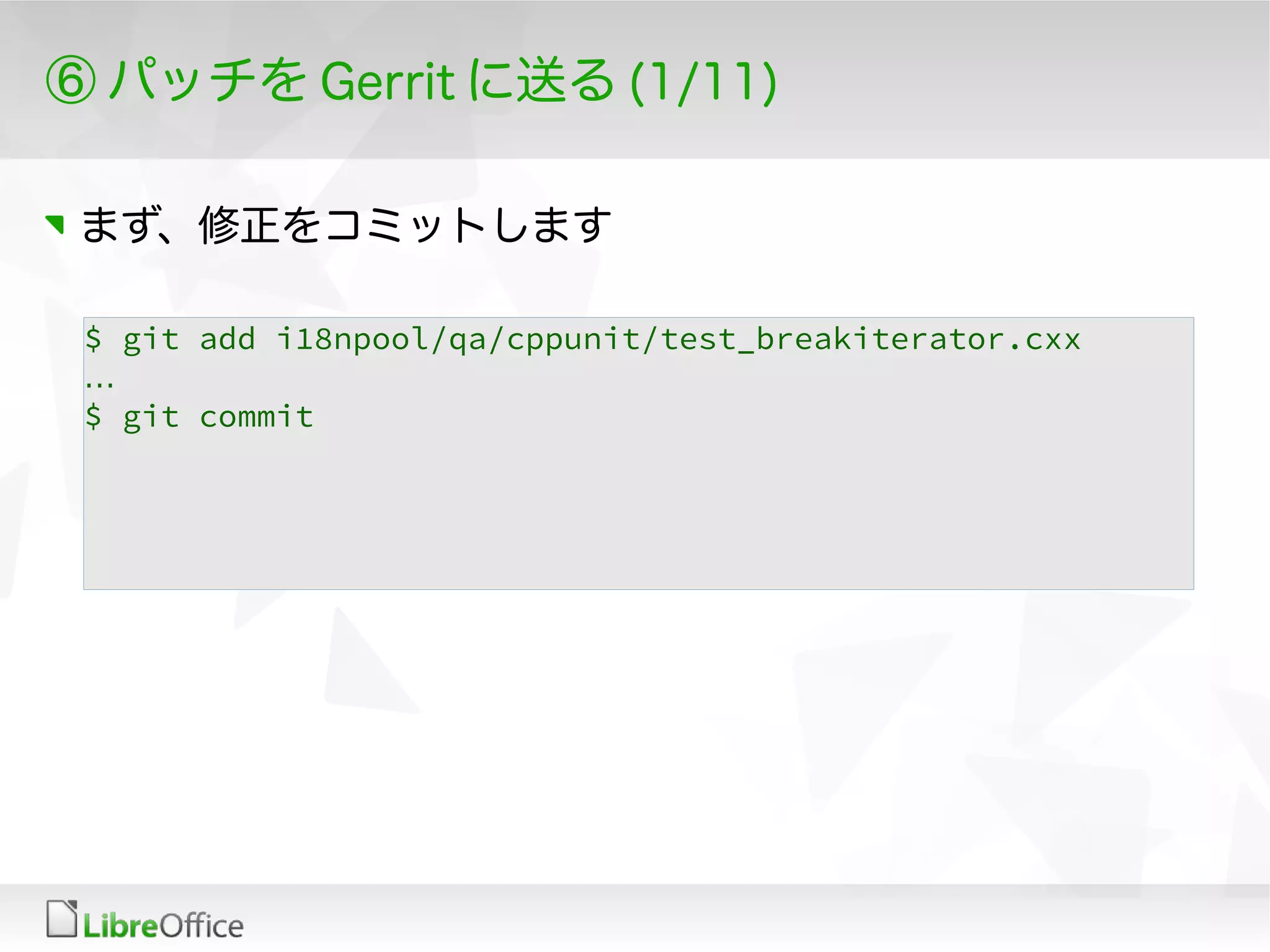Screen dimensions: 1270x952
Task: Click the '$ git commit' command line
Action: click(x=200, y=416)
